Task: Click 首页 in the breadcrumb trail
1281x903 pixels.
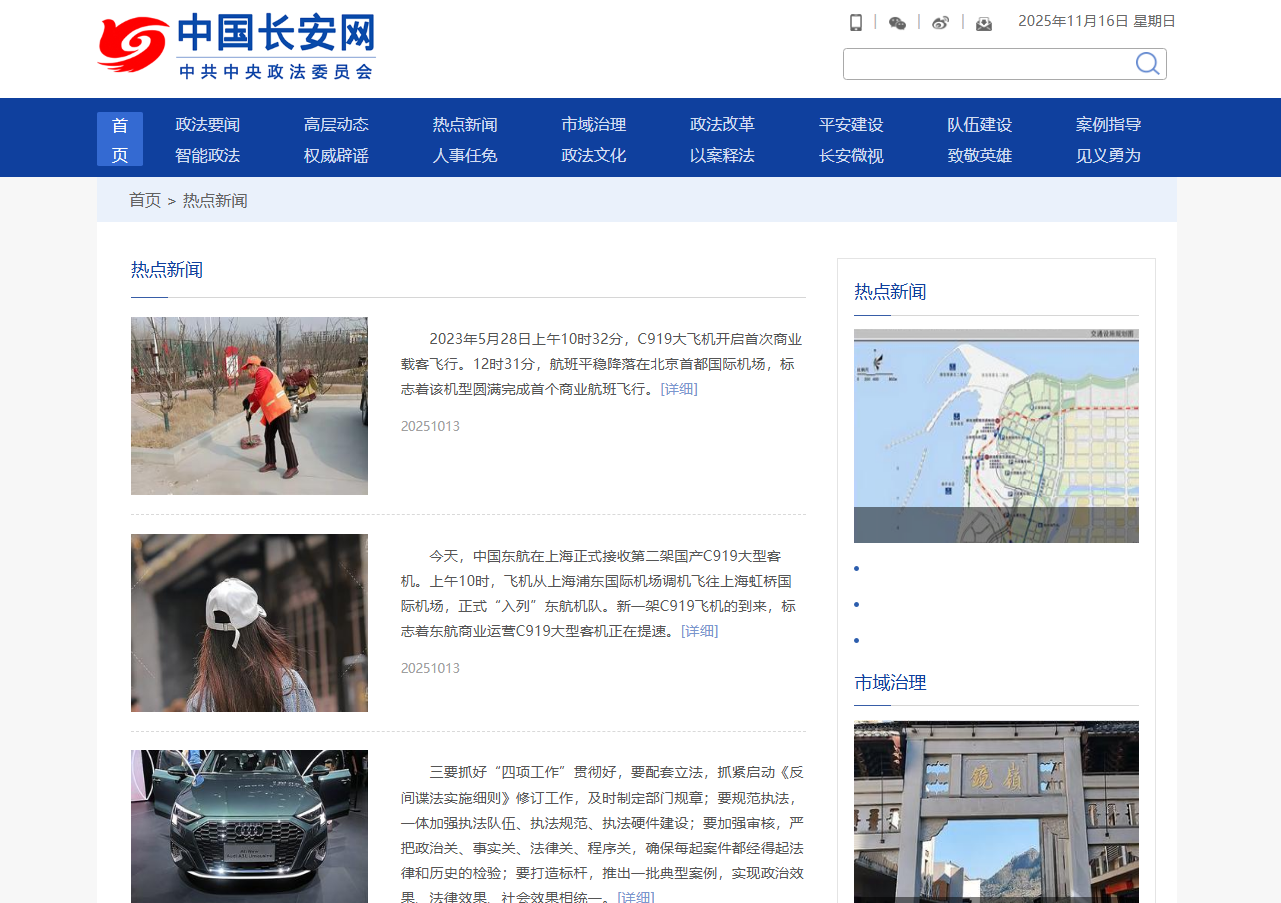Action: click(145, 201)
